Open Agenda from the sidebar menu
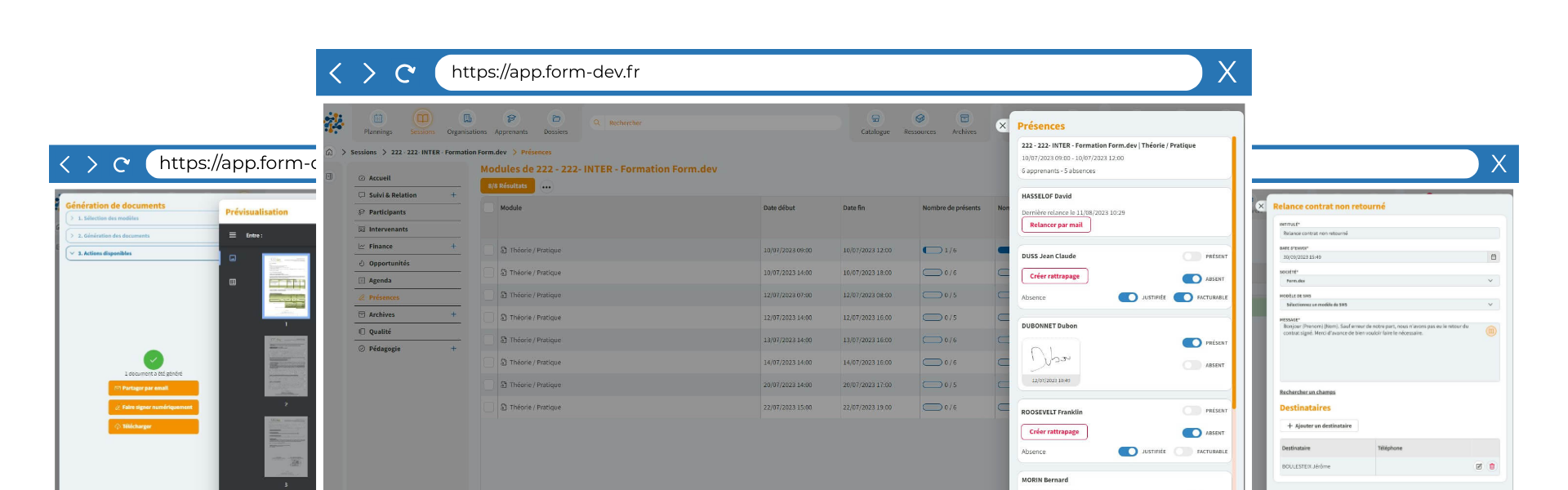The image size is (1568, 490). (380, 280)
